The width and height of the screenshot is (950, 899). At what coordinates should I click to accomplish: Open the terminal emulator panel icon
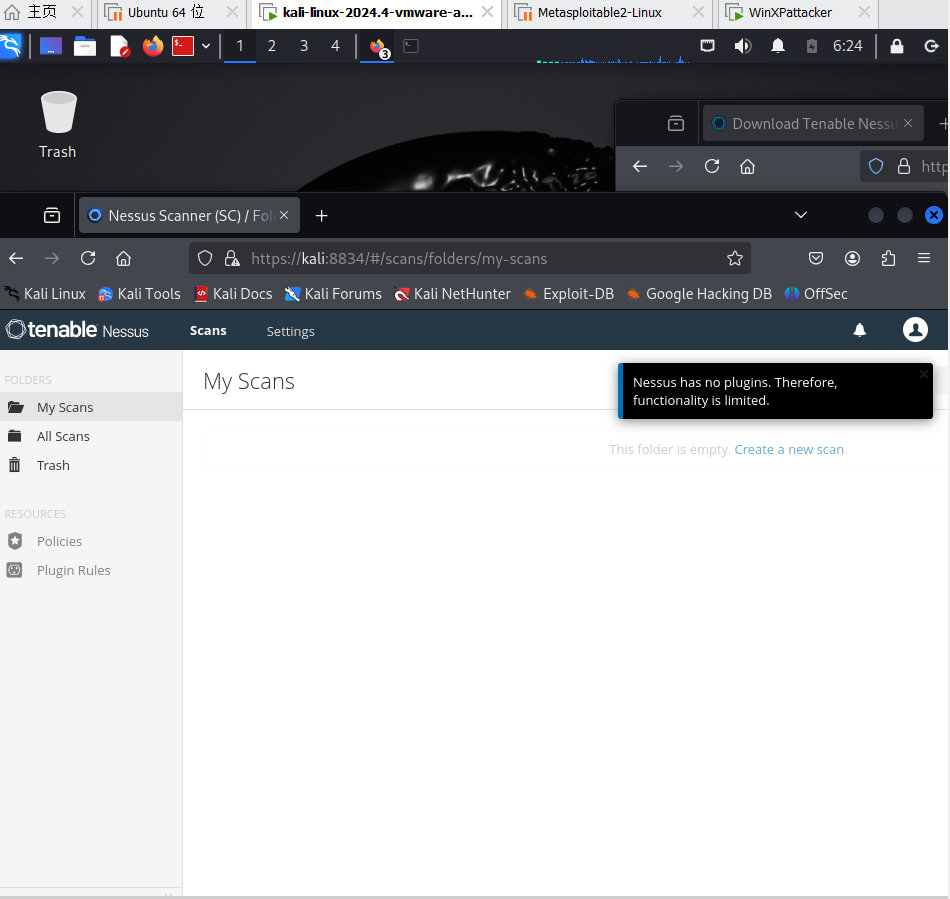click(182, 46)
